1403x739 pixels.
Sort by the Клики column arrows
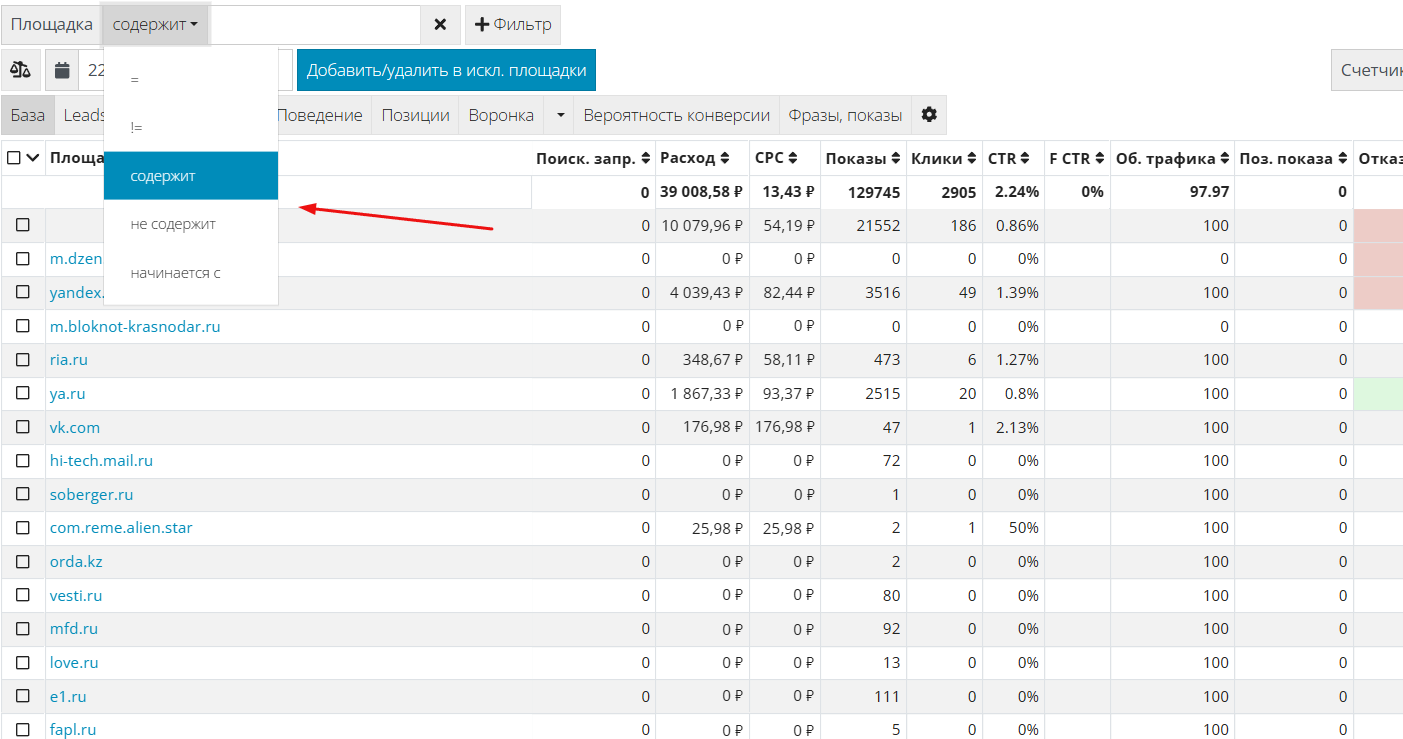972,158
